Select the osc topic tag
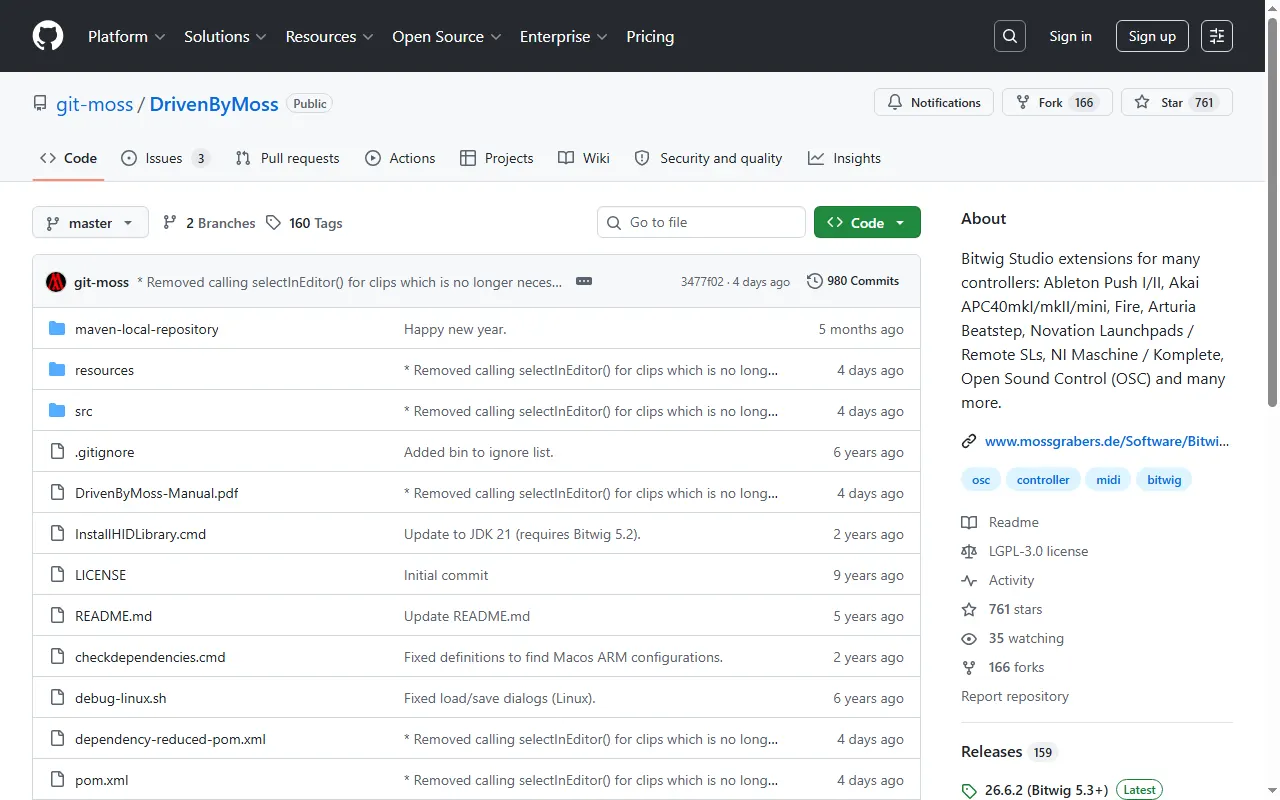 click(x=981, y=480)
